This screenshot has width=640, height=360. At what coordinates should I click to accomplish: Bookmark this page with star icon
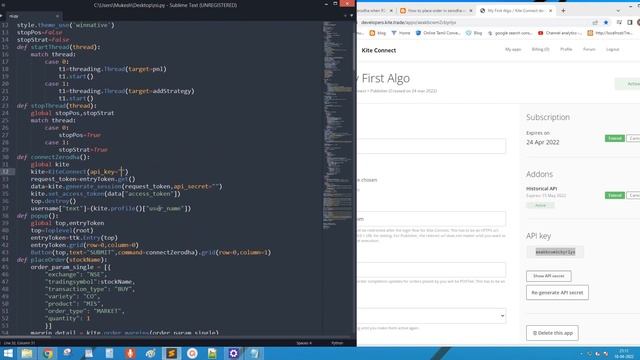coord(606,22)
